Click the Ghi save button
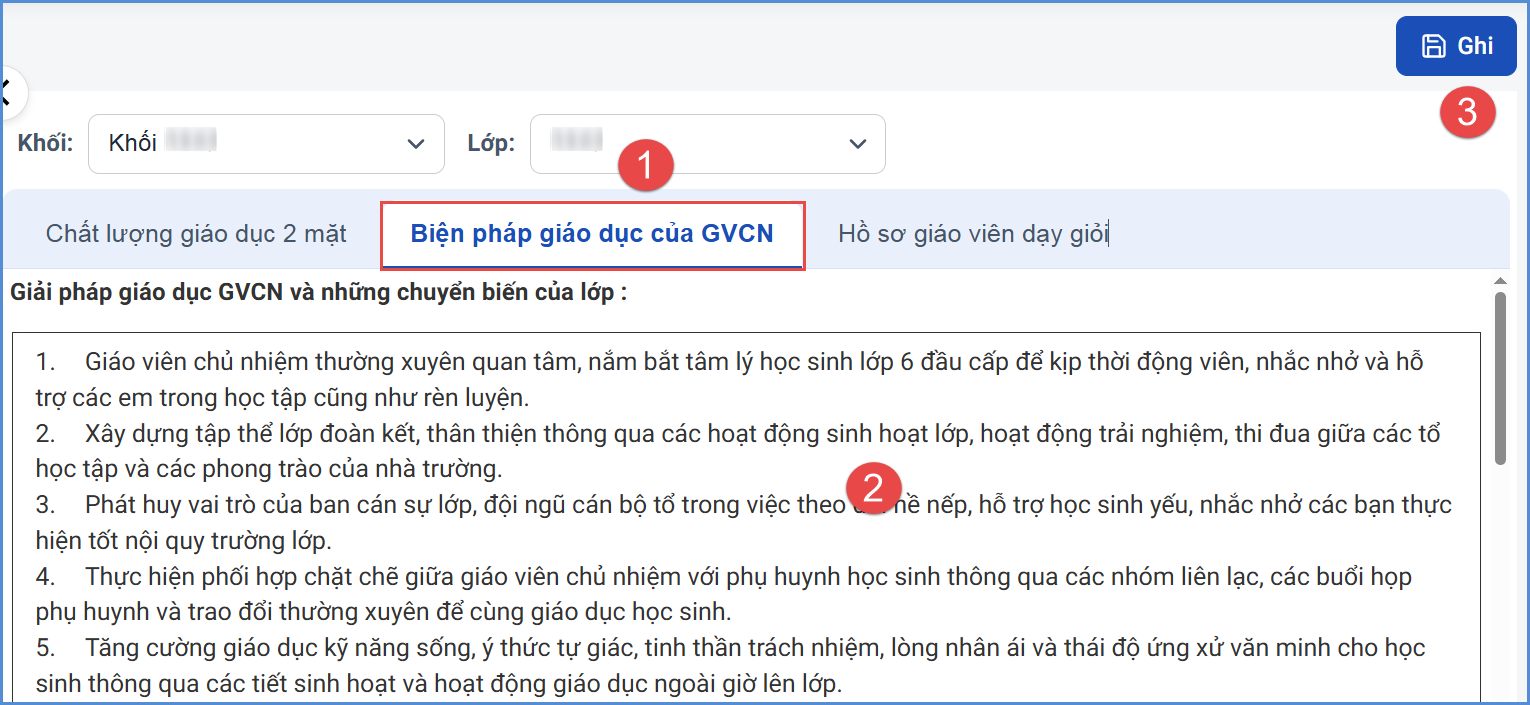Screen dimensions: 1530x705 pos(1456,46)
